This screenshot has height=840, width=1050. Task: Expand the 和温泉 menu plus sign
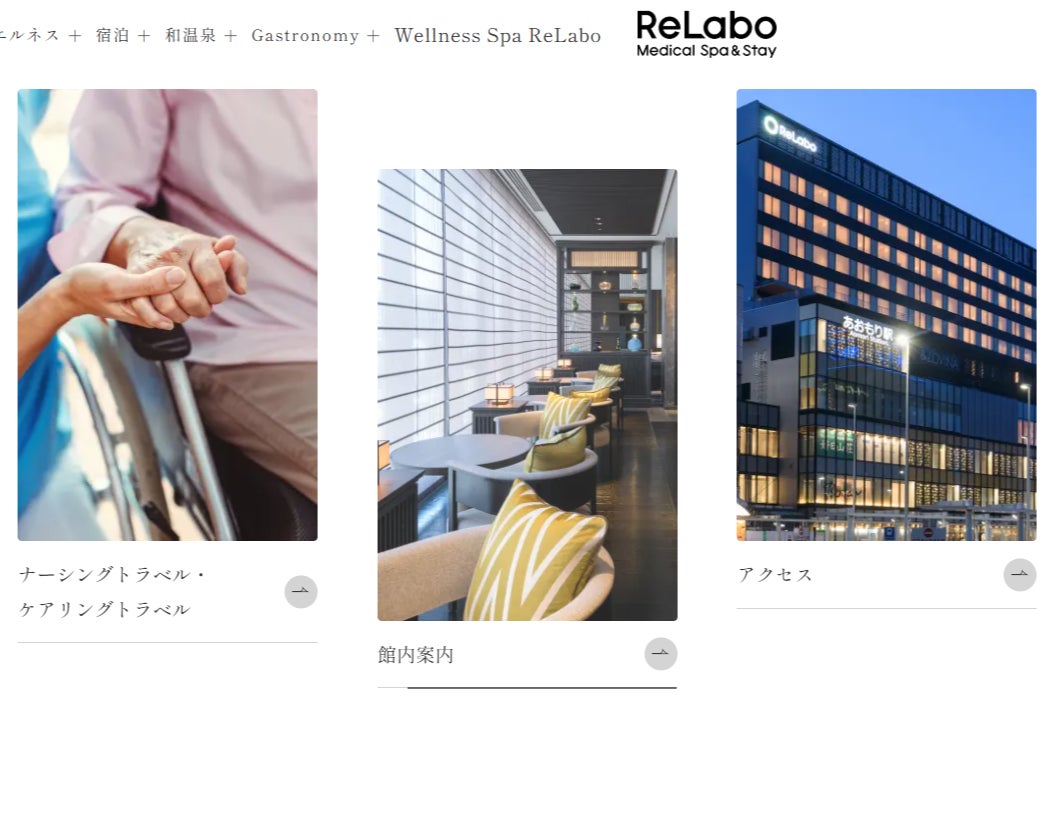(x=230, y=36)
